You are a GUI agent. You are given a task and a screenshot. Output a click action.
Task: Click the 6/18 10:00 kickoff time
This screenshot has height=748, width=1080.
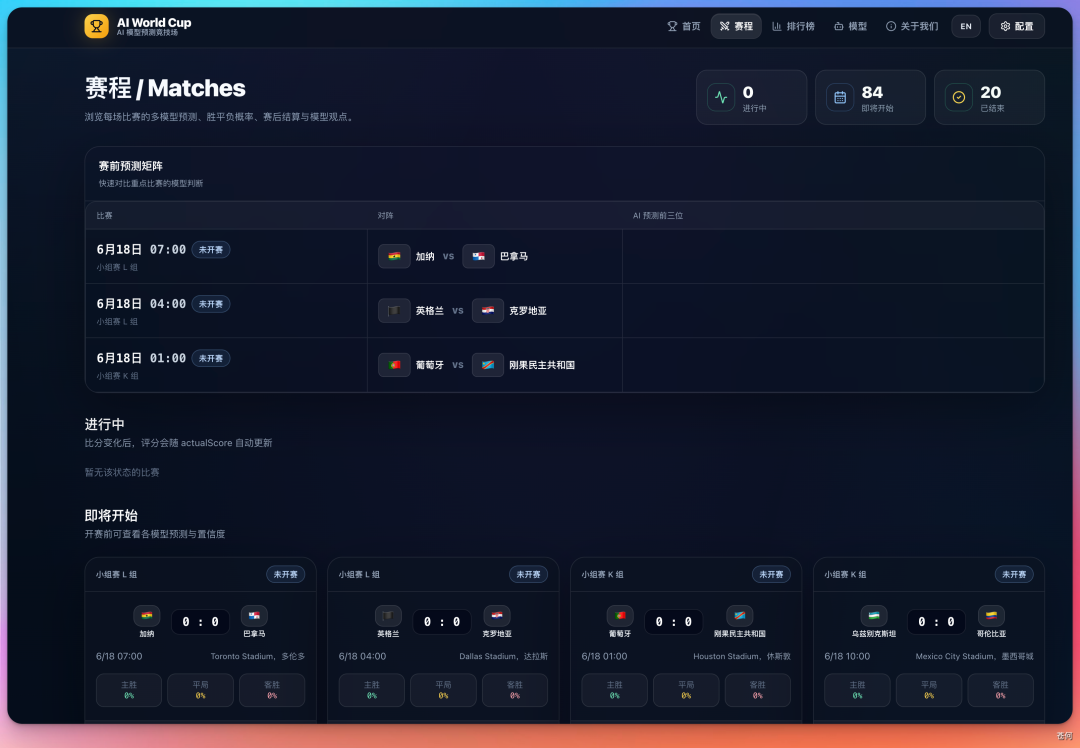click(x=847, y=656)
